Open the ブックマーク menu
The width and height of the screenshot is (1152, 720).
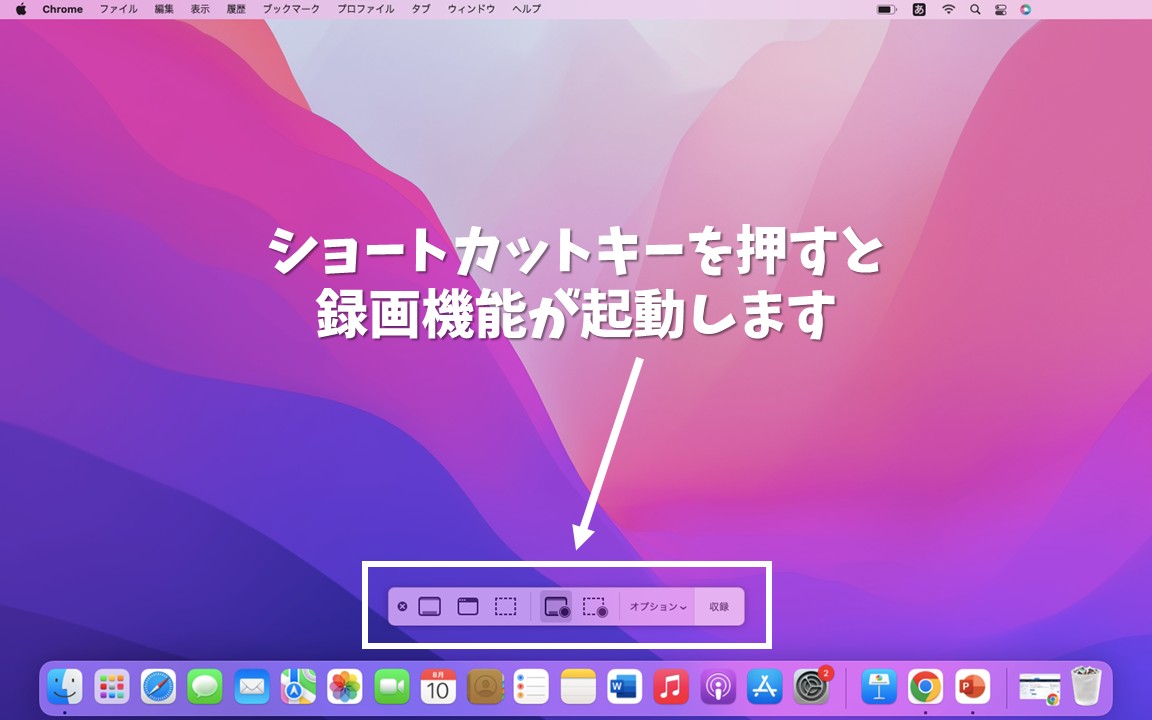tap(290, 9)
